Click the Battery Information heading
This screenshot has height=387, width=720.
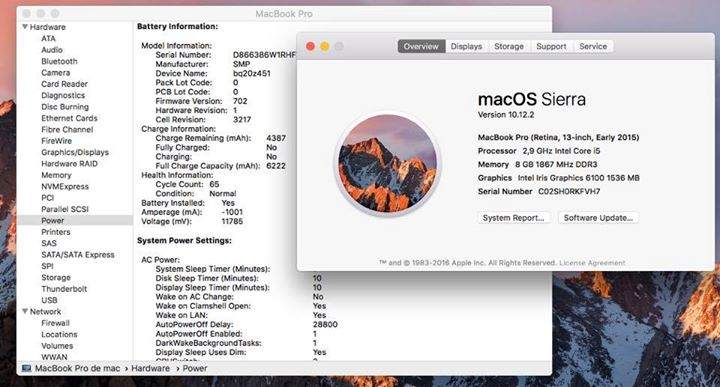[177, 27]
